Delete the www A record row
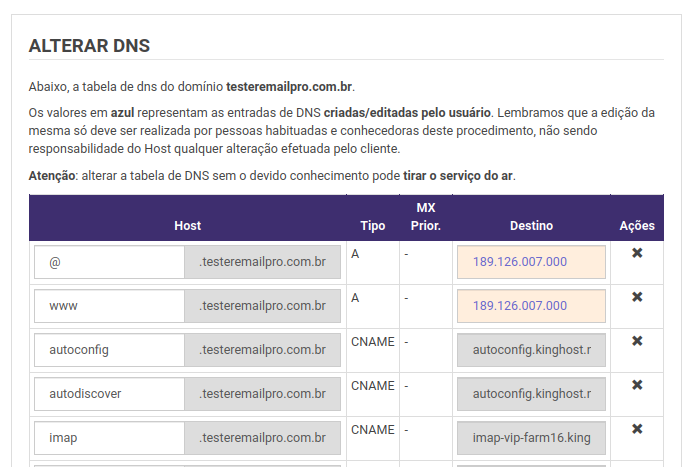The height and width of the screenshot is (467, 695). coord(637,297)
